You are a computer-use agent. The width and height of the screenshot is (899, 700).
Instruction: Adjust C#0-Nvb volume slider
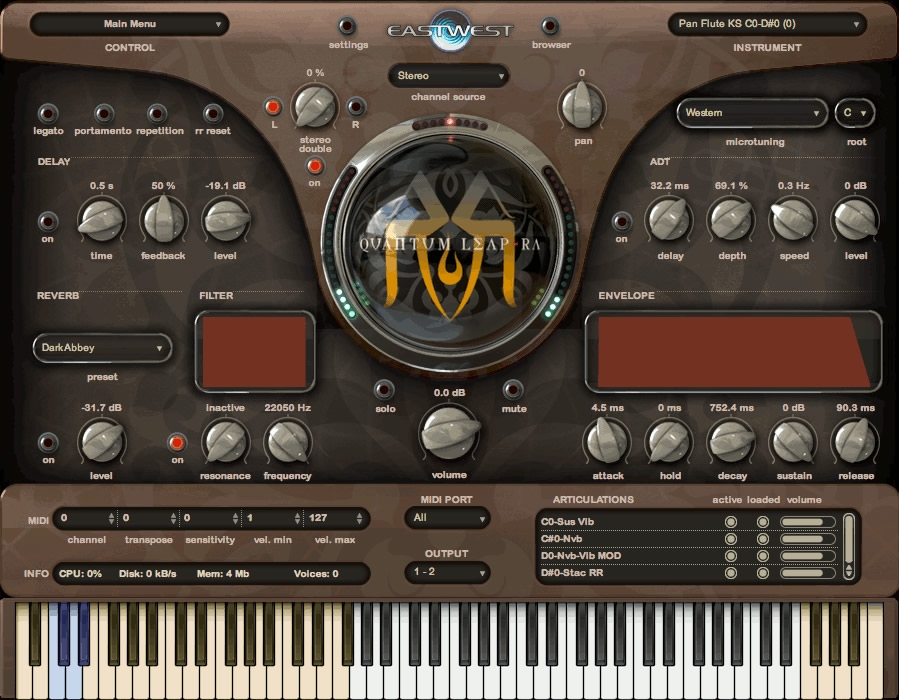point(808,539)
